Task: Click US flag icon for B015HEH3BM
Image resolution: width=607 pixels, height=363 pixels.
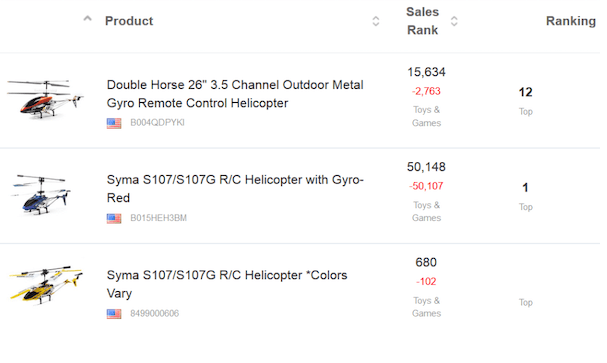Action: 114,218
